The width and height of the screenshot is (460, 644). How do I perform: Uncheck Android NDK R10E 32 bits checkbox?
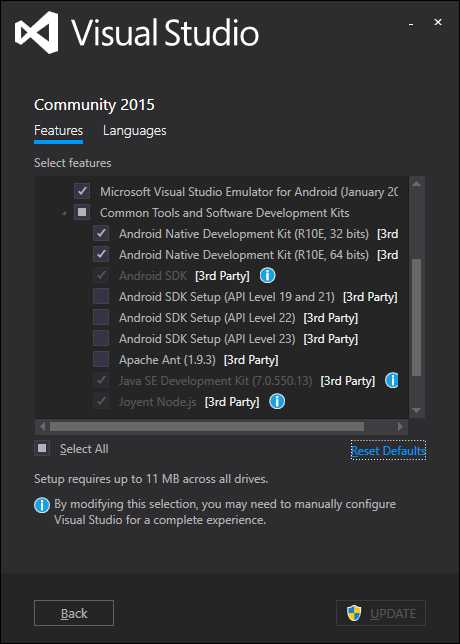[101, 234]
